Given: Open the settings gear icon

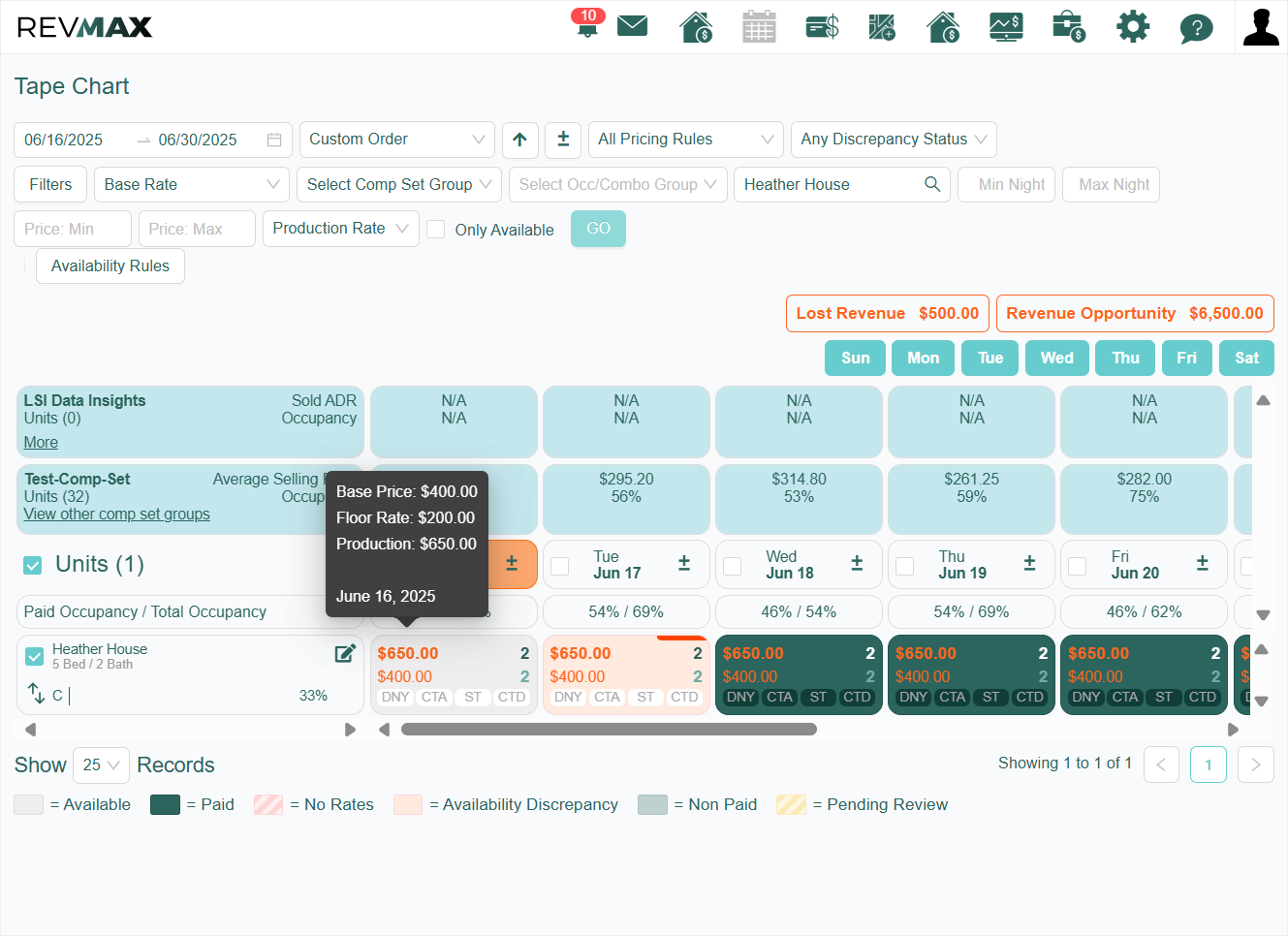Looking at the screenshot, I should 1132,26.
